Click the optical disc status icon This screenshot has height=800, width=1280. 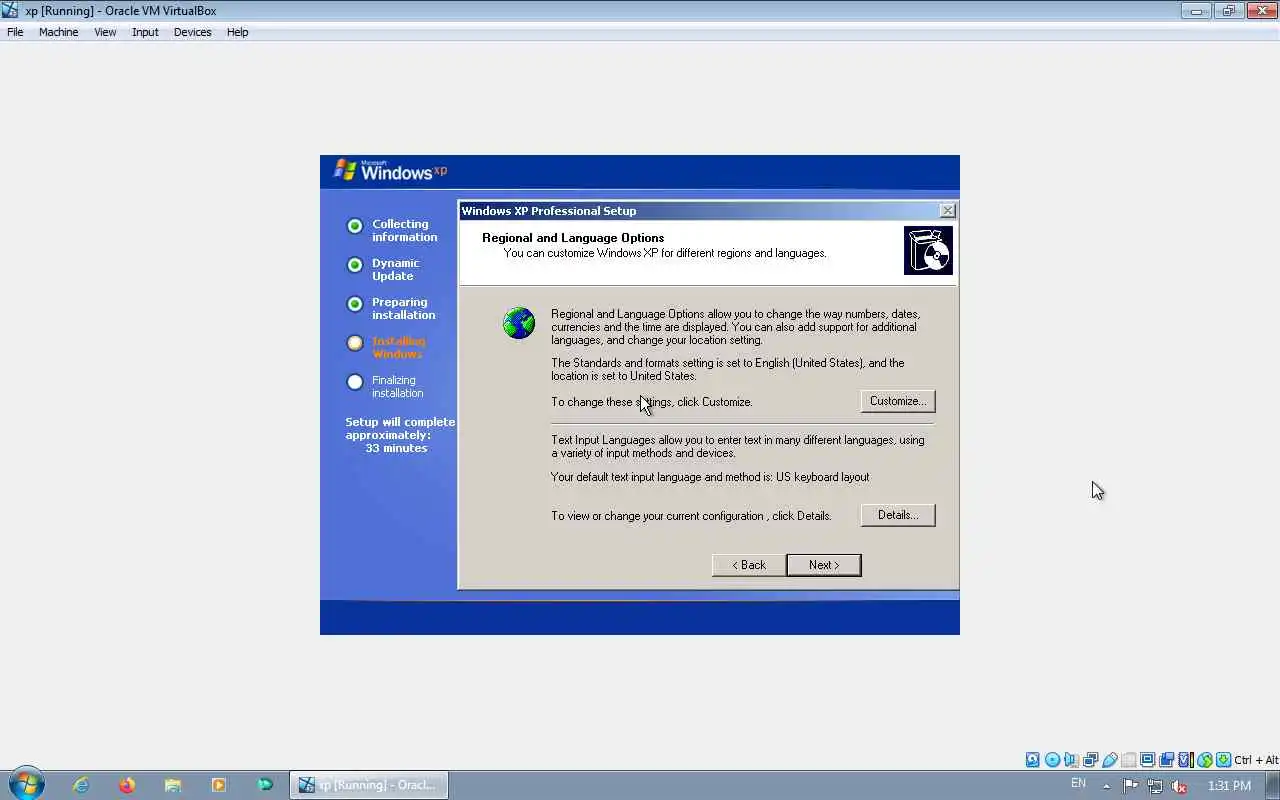click(1052, 760)
